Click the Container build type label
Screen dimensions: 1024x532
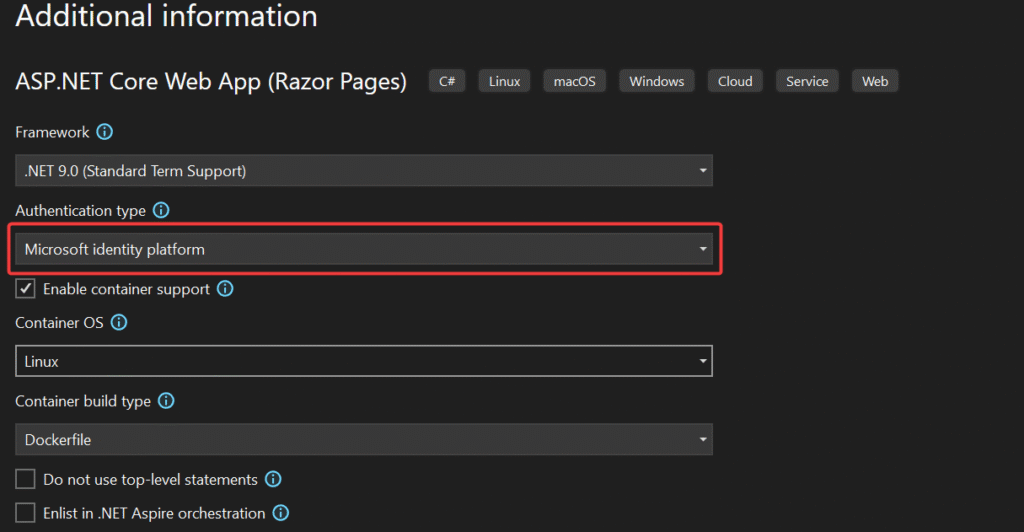click(83, 401)
